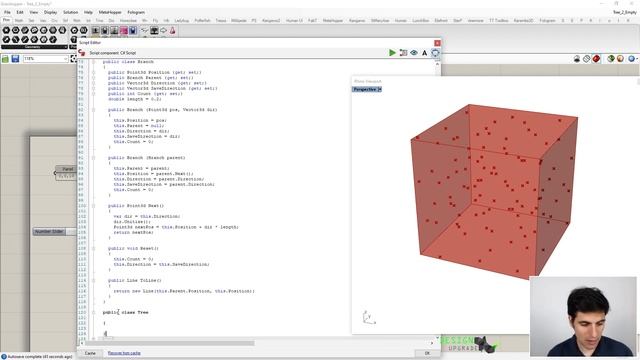Toggle the wireframe preview canvas icon

587,59
